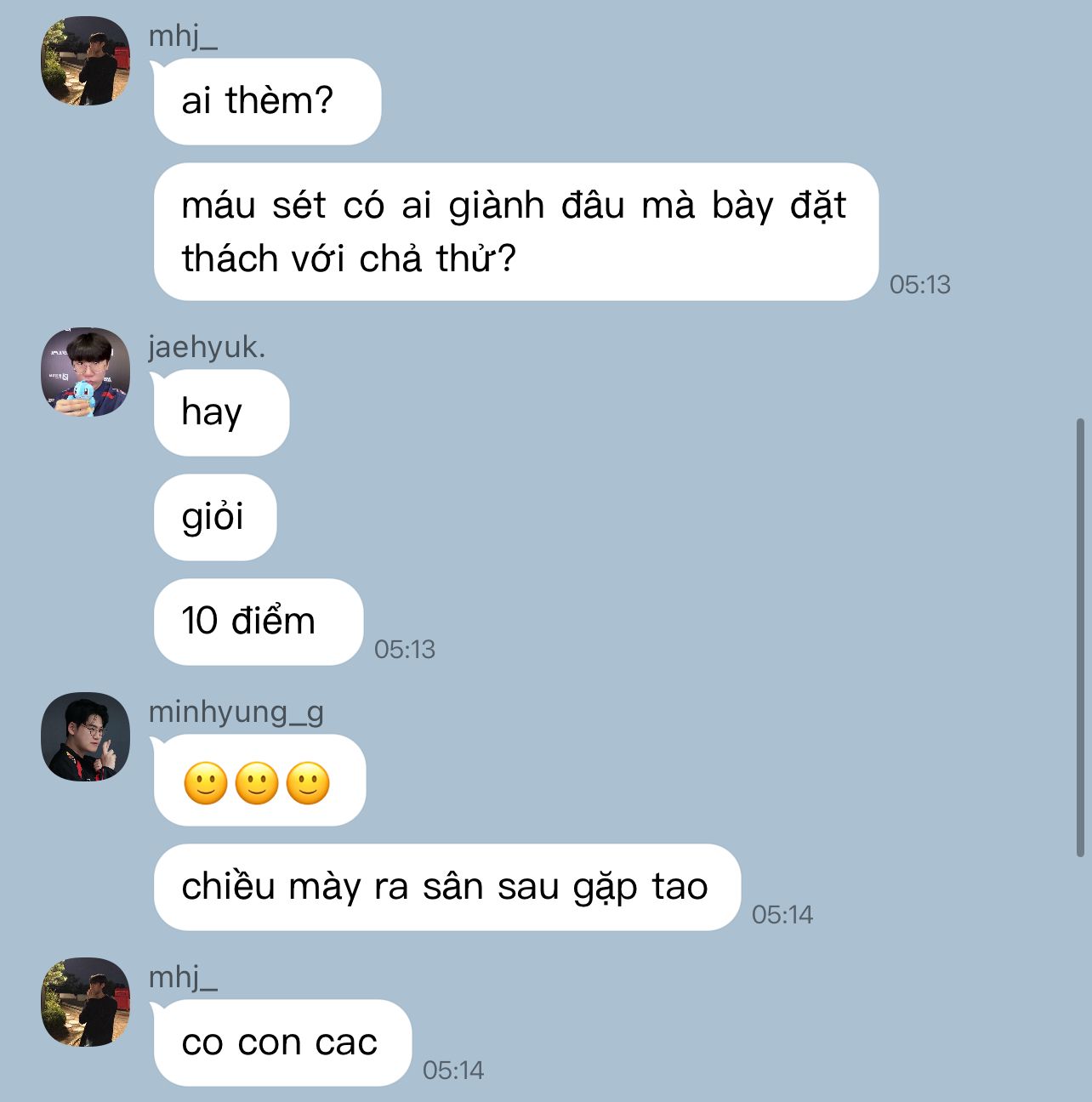Image resolution: width=1092 pixels, height=1102 pixels.
Task: Click the jaehyuk. sender name
Action: (x=207, y=347)
